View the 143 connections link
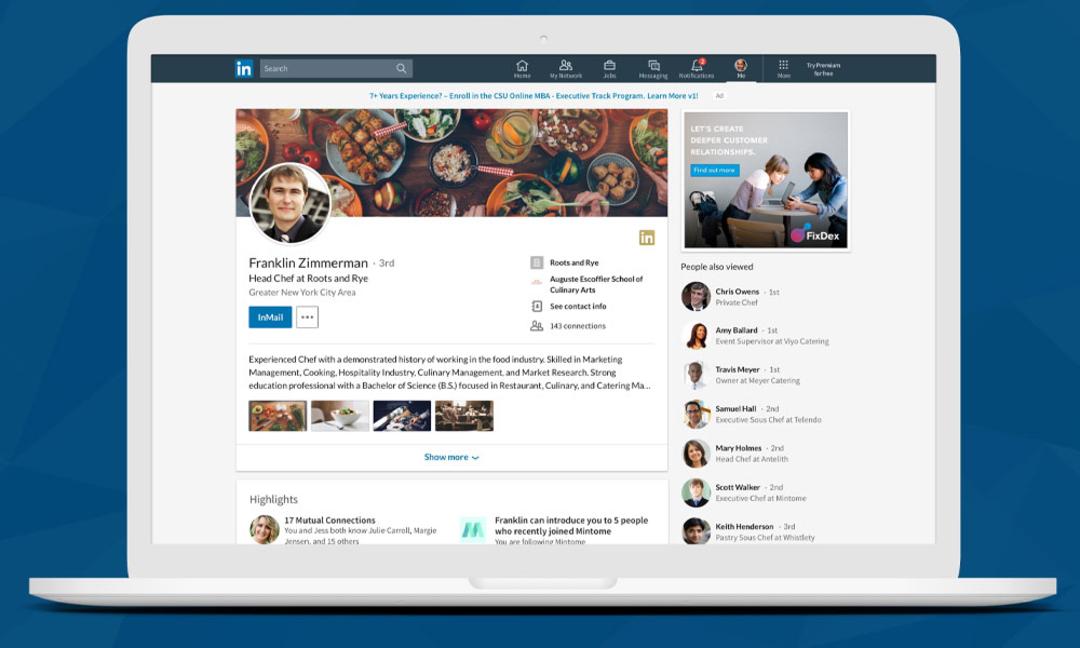This screenshot has width=1080, height=648. [577, 326]
